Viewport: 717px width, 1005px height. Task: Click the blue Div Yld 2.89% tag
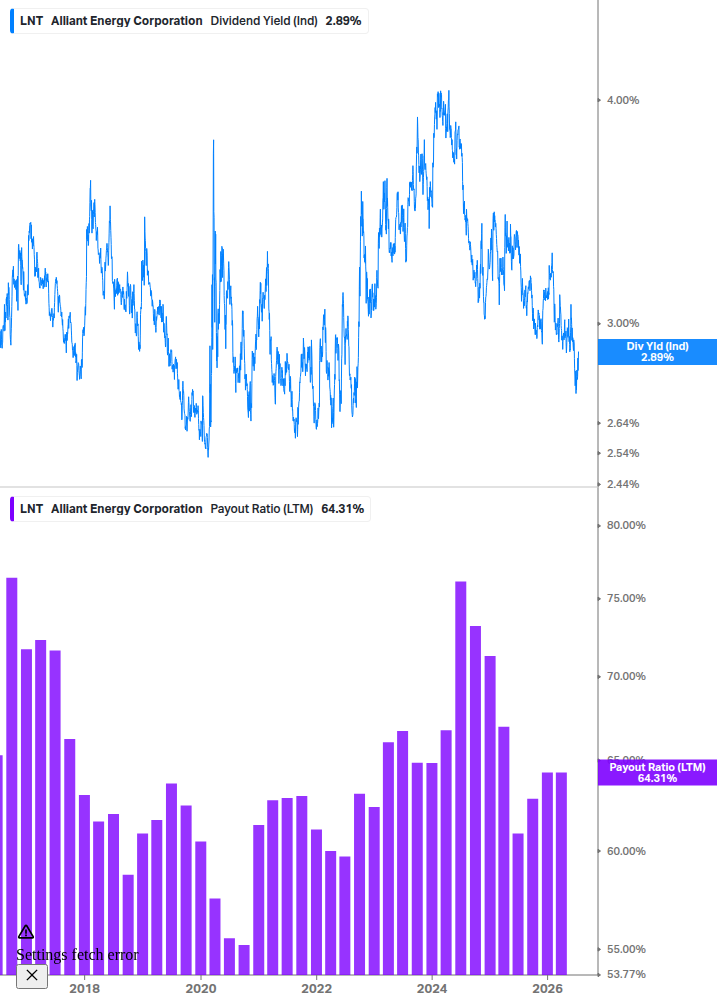pos(657,352)
